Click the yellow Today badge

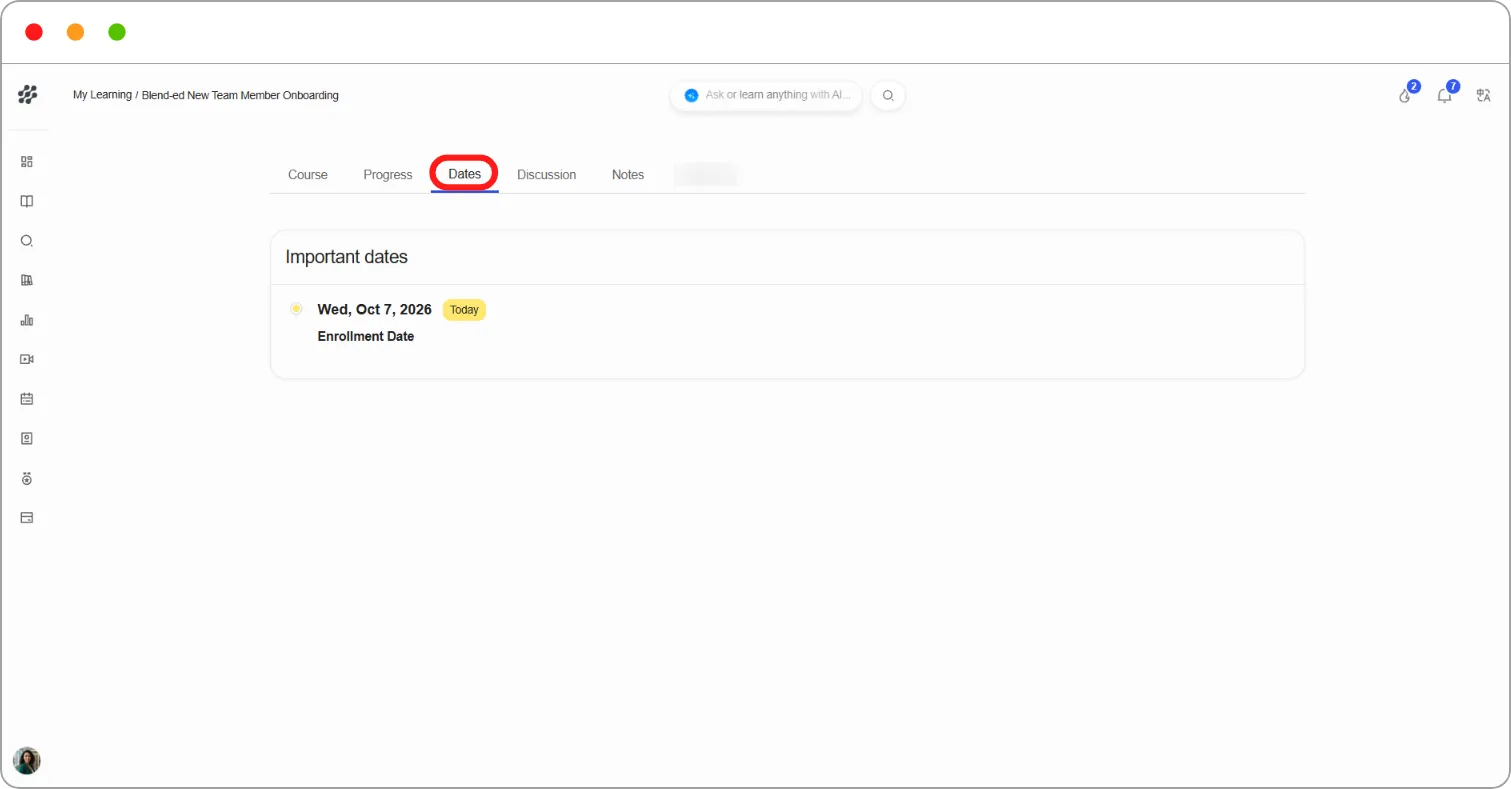tap(464, 310)
